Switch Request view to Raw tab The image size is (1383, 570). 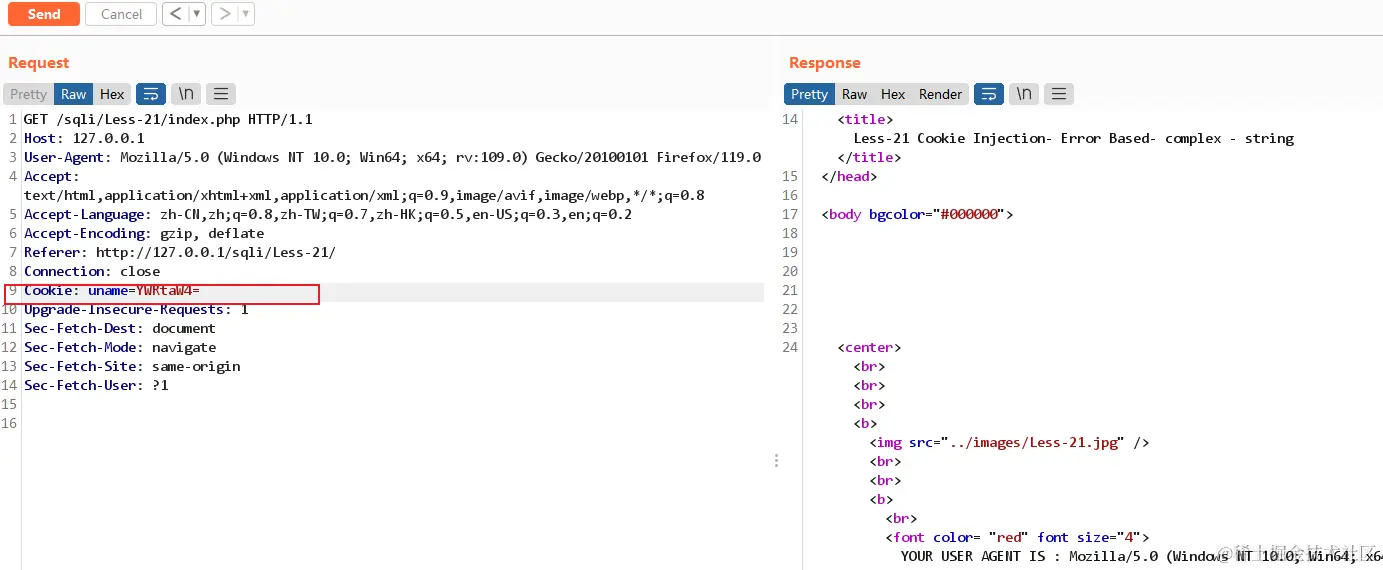point(74,94)
